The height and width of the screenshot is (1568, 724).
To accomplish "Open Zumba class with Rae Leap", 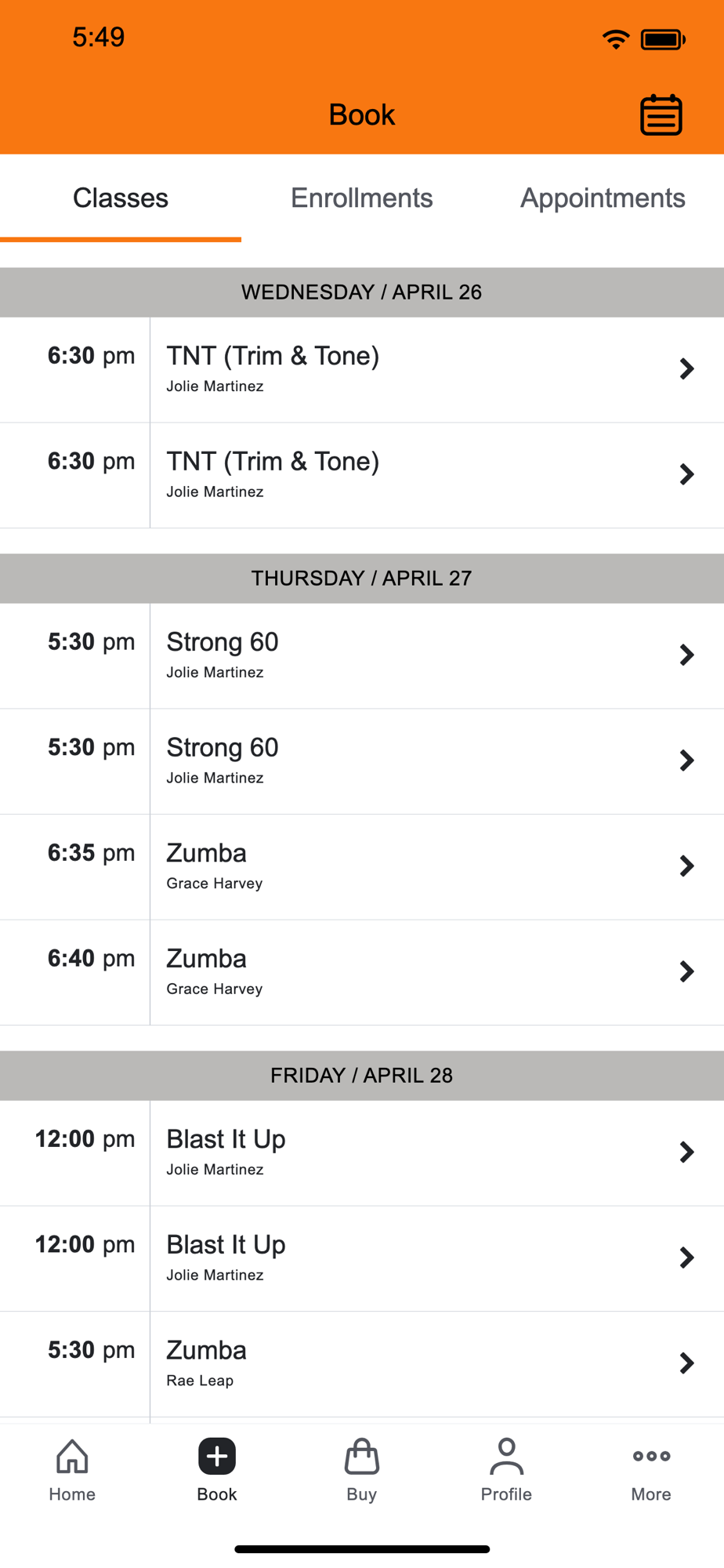I will (x=362, y=1364).
